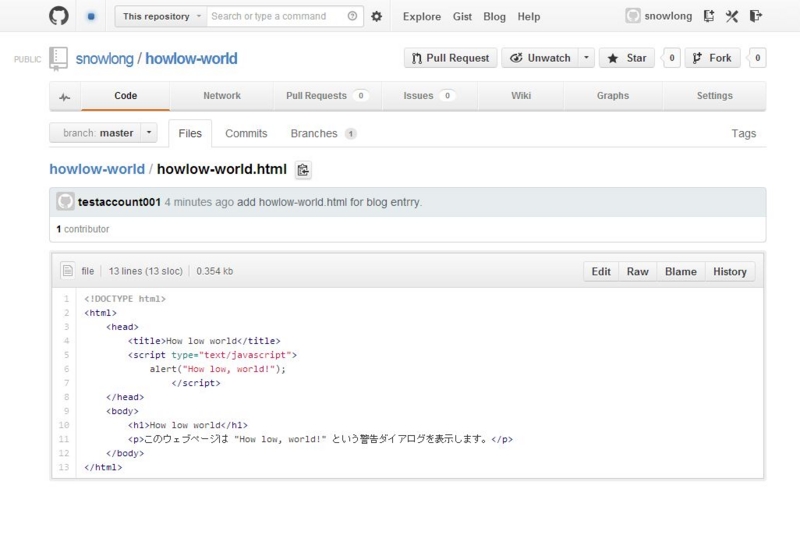Open Blame view button
The height and width of the screenshot is (542, 800).
[x=681, y=272]
